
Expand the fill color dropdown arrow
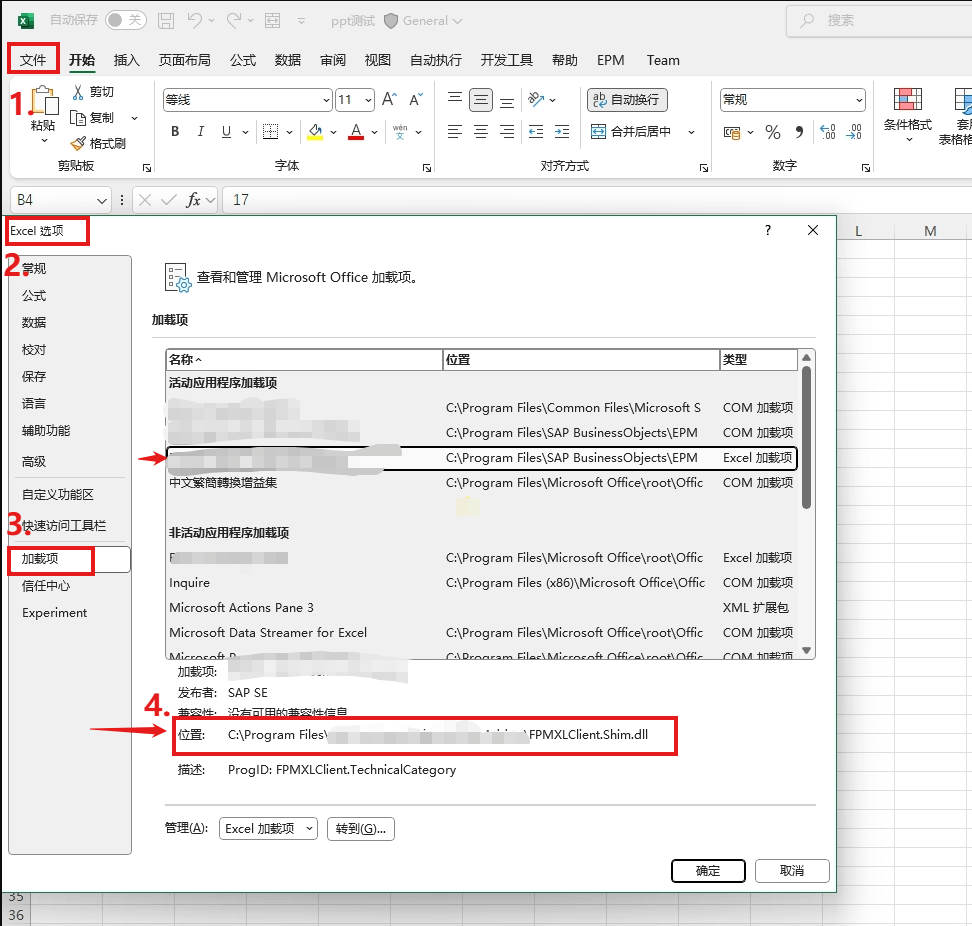334,132
